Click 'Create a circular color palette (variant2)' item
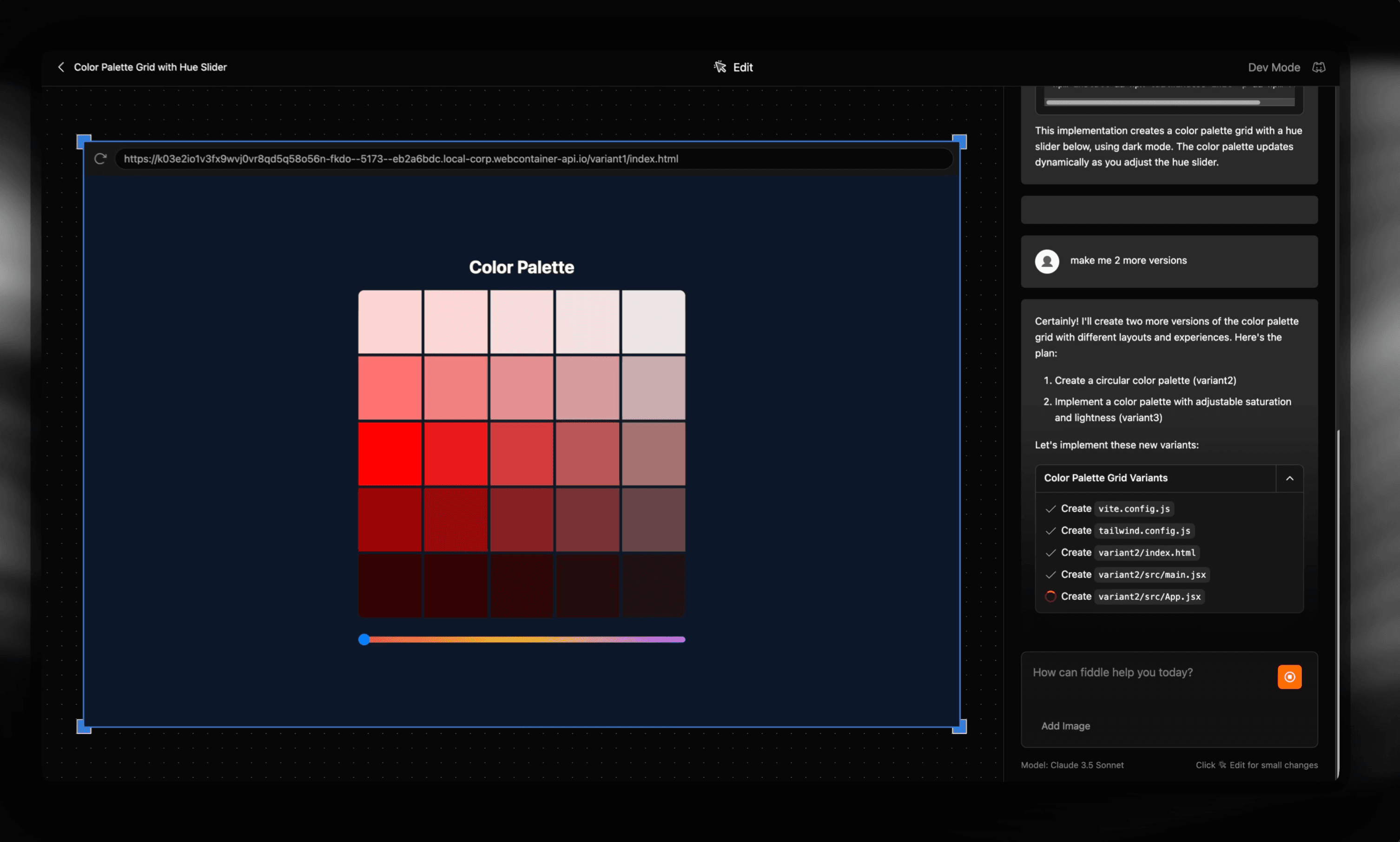This screenshot has width=1400, height=842. [x=1145, y=381]
